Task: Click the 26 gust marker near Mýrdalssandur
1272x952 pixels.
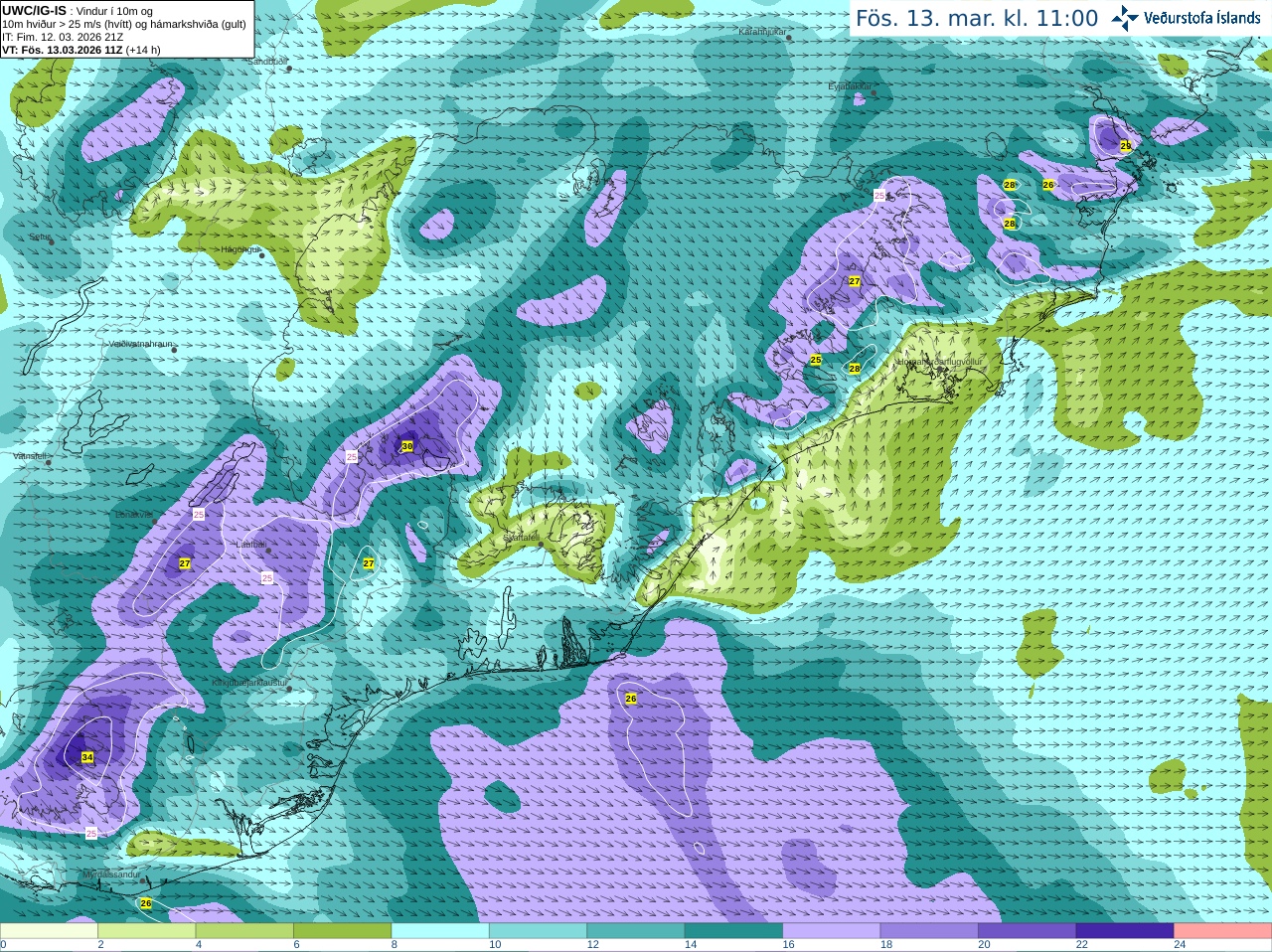Action: point(146,903)
